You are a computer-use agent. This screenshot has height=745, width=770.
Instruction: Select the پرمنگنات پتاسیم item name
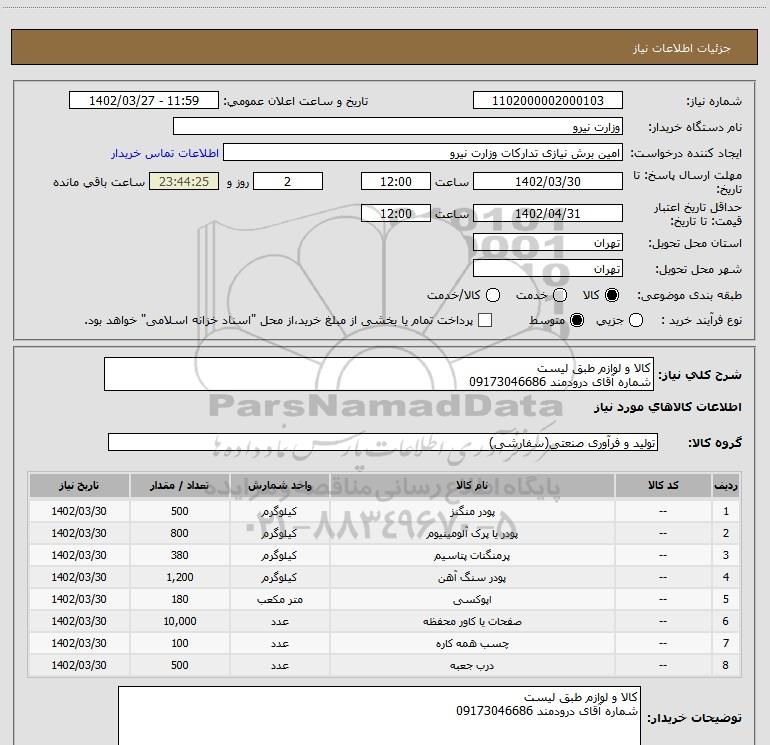[472, 555]
